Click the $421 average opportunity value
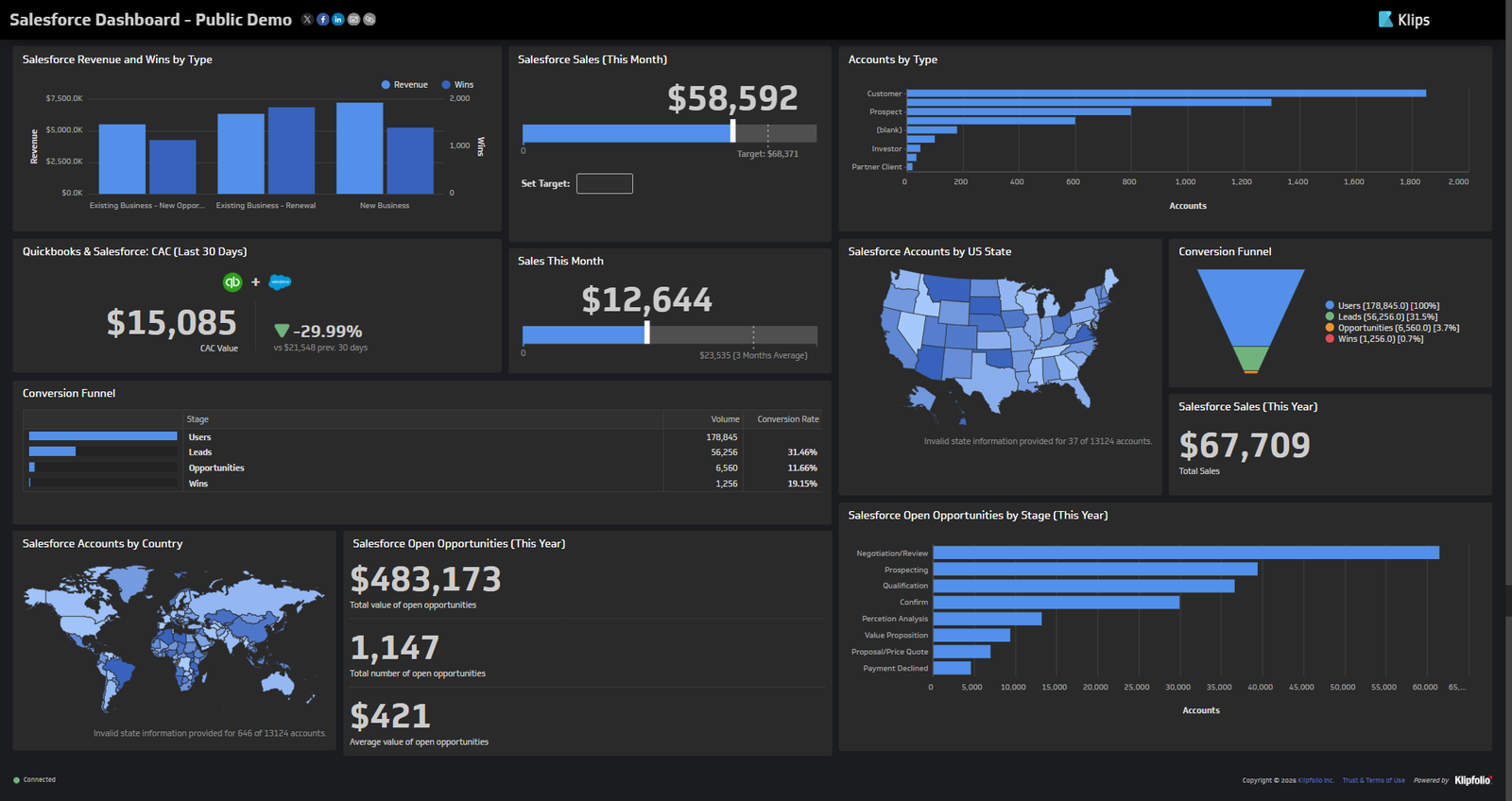Screen dimensions: 1512x801 (x=390, y=716)
